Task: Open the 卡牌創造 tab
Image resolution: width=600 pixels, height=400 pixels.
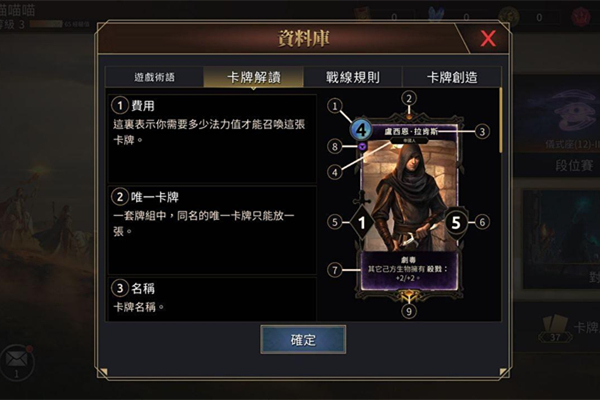Action: coord(452,77)
